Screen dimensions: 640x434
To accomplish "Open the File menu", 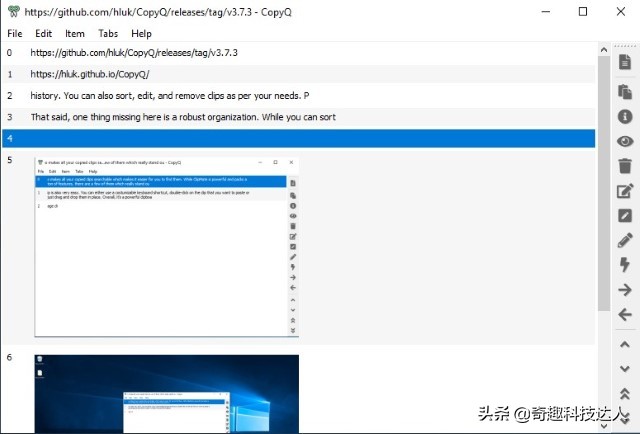I will point(15,33).
